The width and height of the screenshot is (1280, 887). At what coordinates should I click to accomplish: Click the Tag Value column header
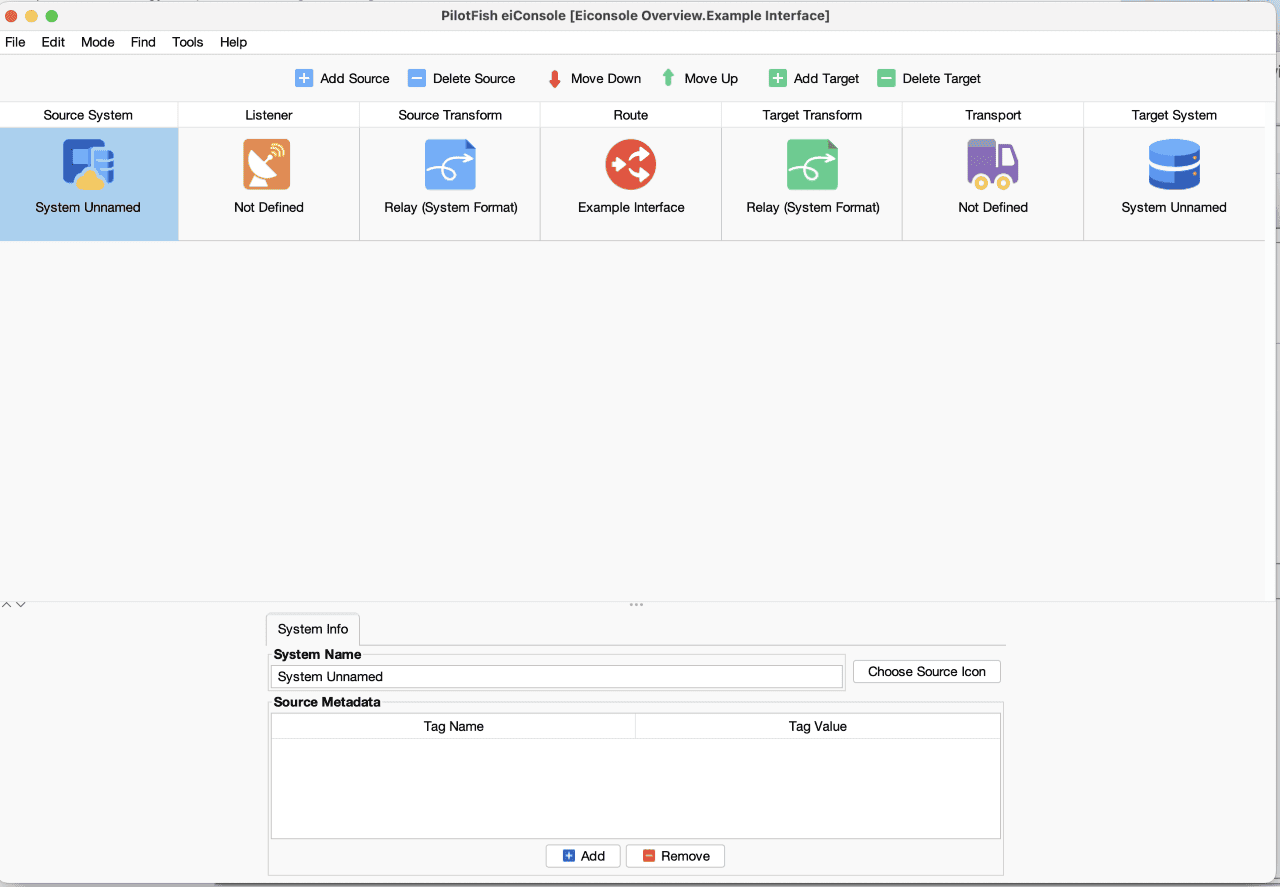point(818,726)
